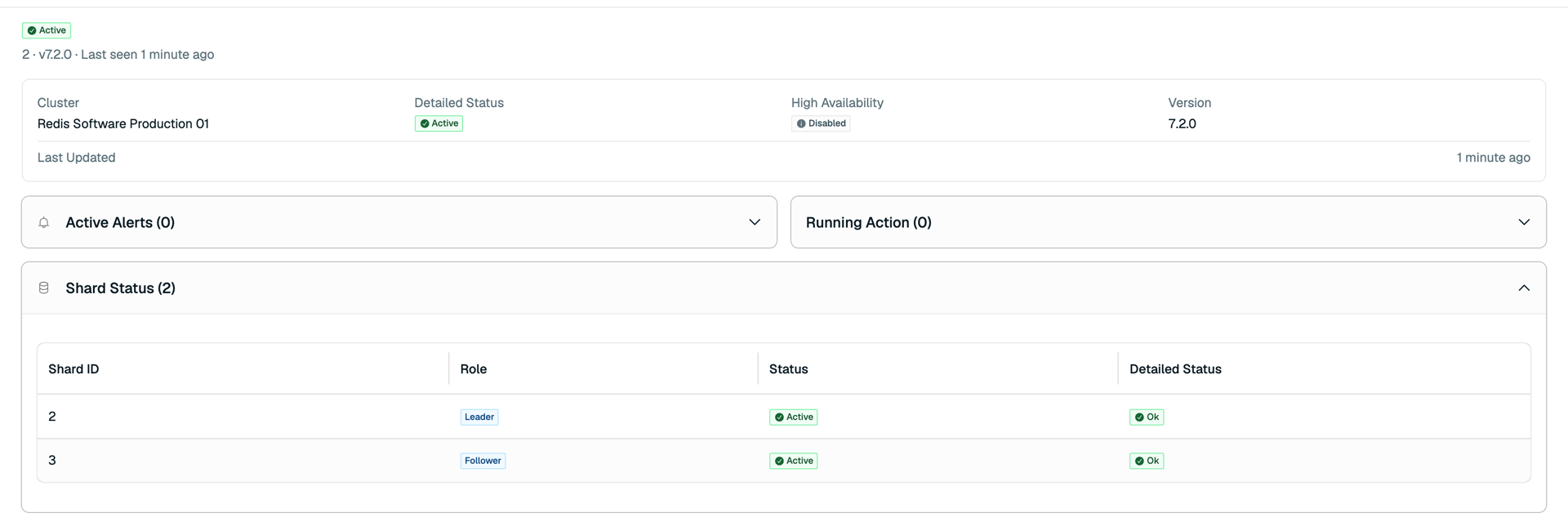Expand the Active Alerts (0) chevron

pyautogui.click(x=755, y=222)
